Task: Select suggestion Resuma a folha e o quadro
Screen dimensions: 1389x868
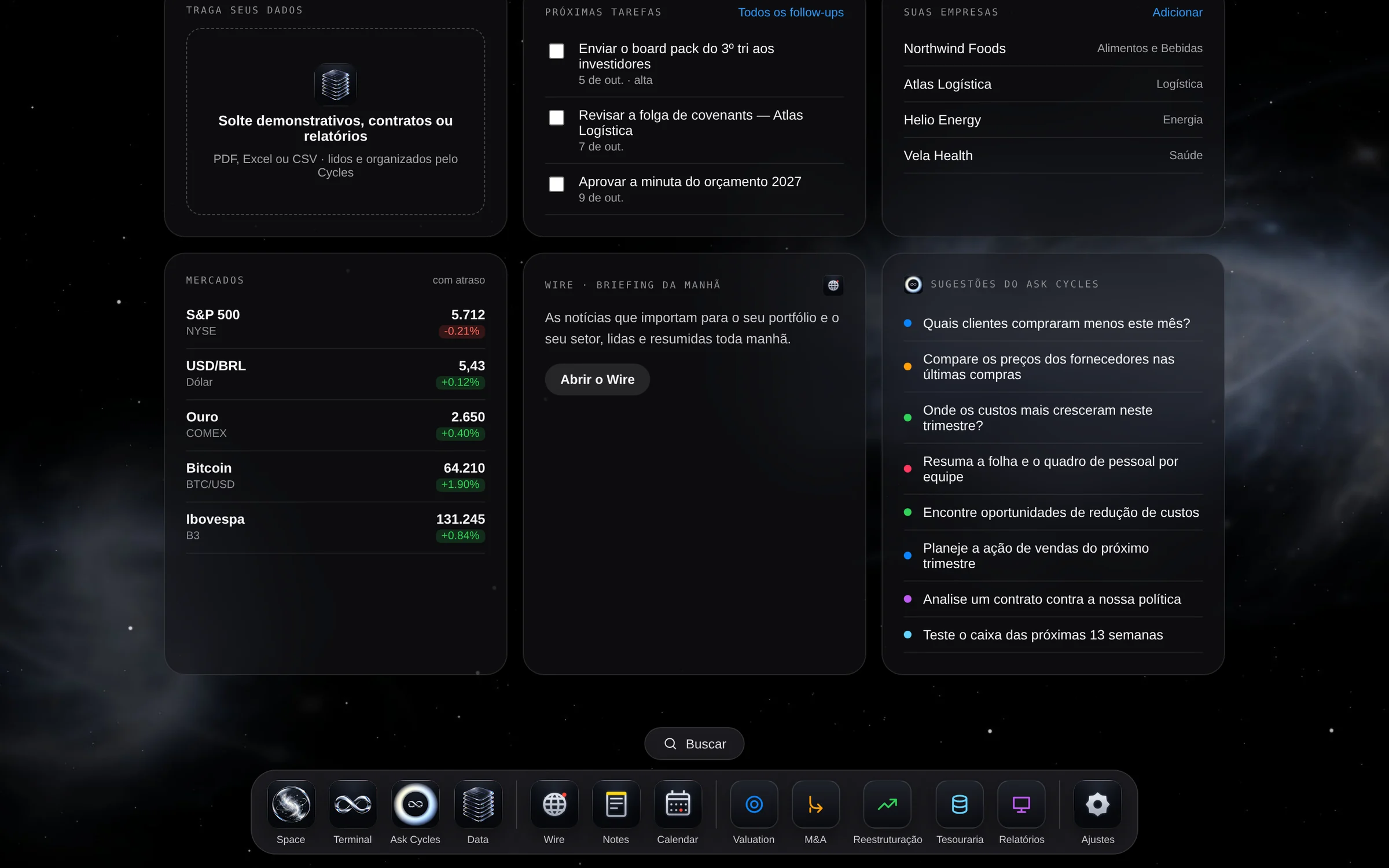Action: (1053, 469)
